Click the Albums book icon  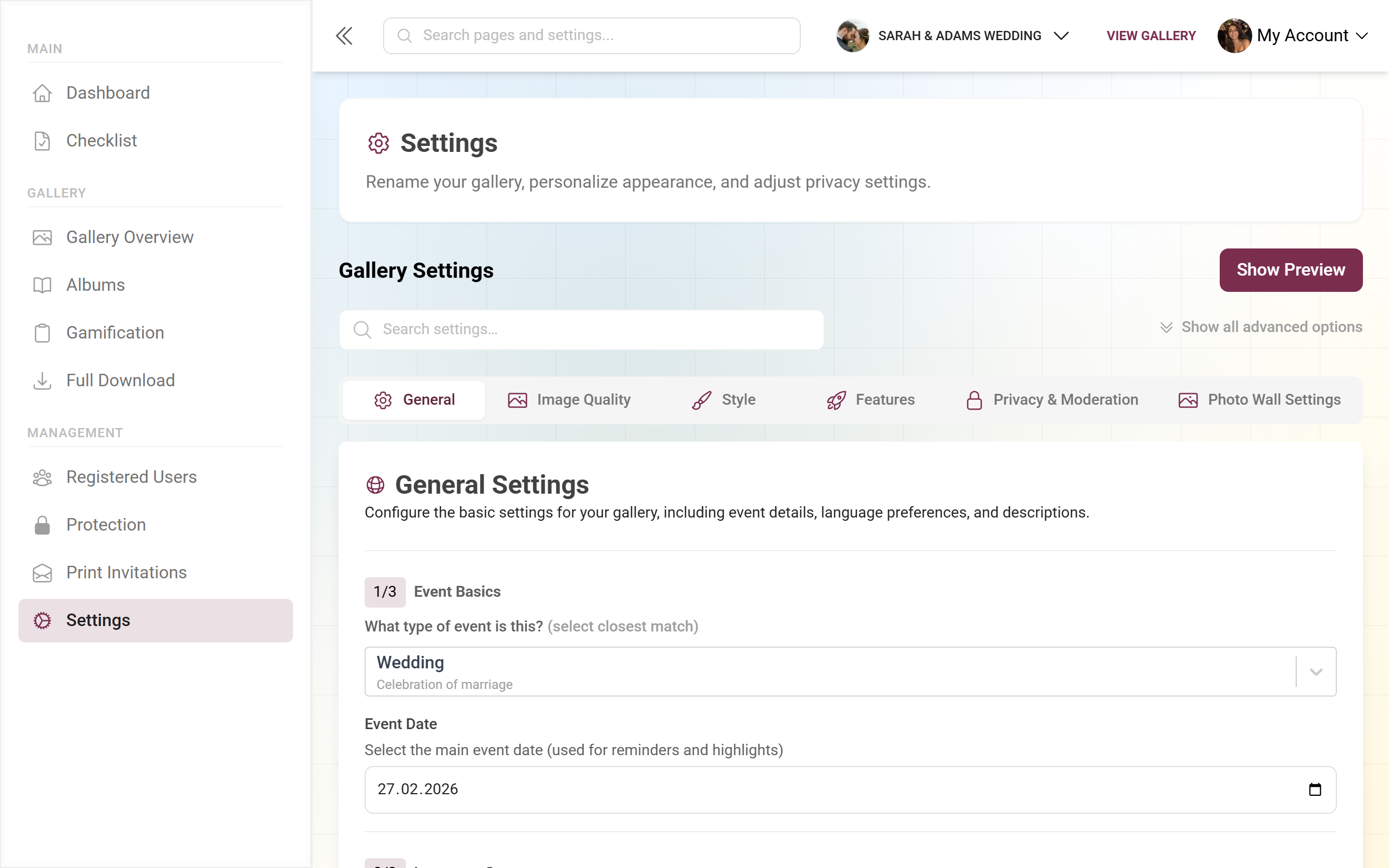[42, 285]
